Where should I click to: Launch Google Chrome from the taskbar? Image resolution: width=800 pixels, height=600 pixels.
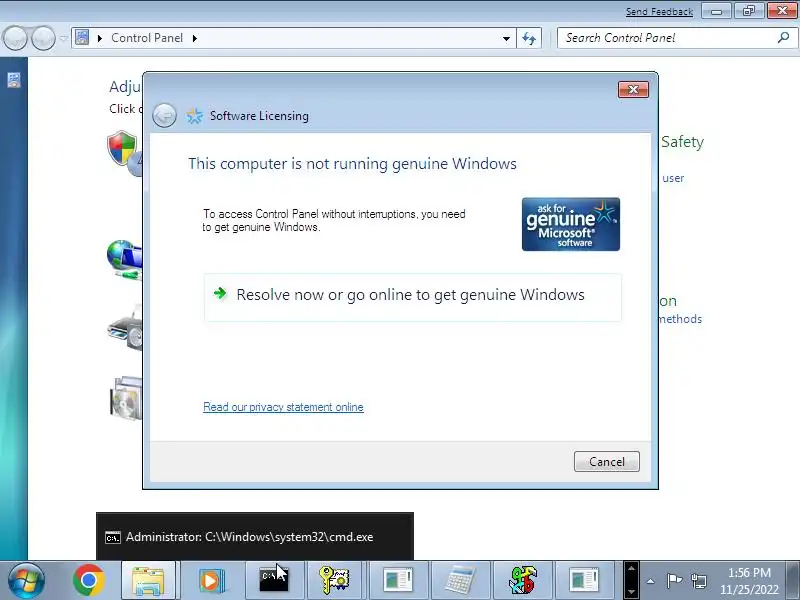click(88, 580)
